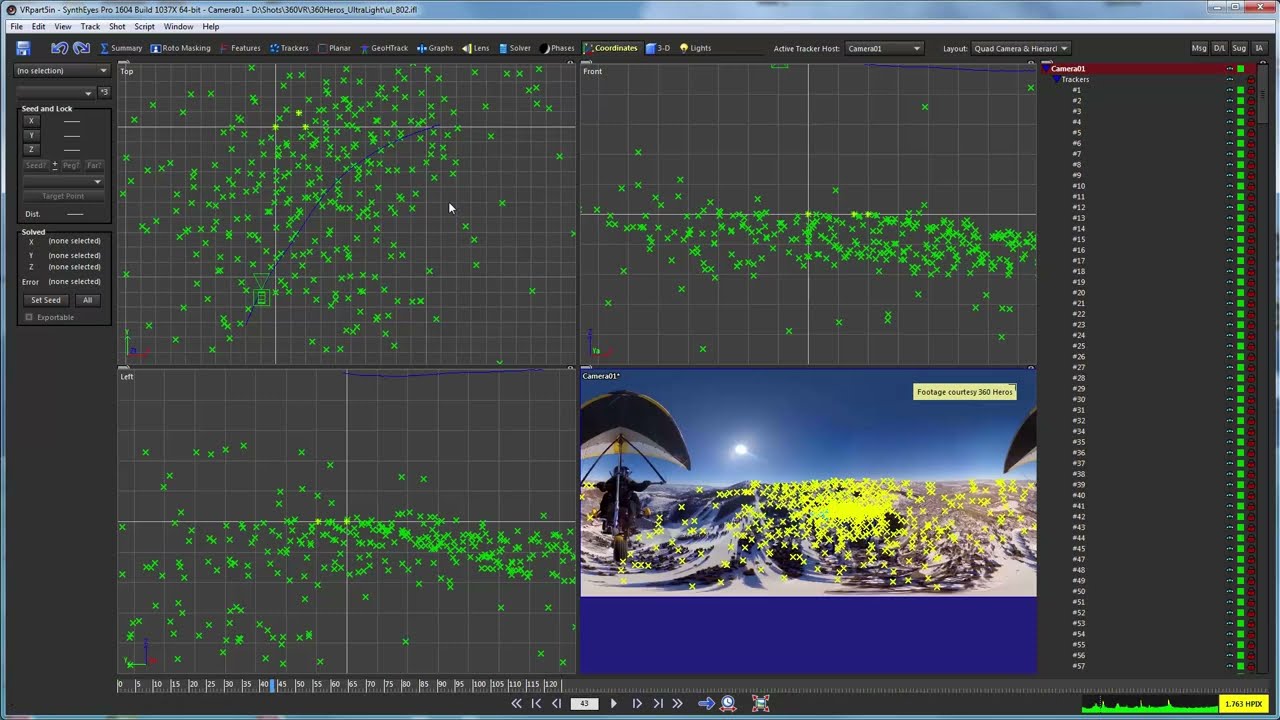Click the Redo arrow icon

(82, 48)
